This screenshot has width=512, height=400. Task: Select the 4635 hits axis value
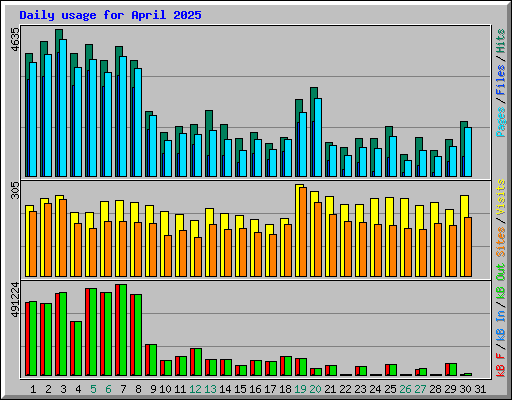(x=15, y=40)
